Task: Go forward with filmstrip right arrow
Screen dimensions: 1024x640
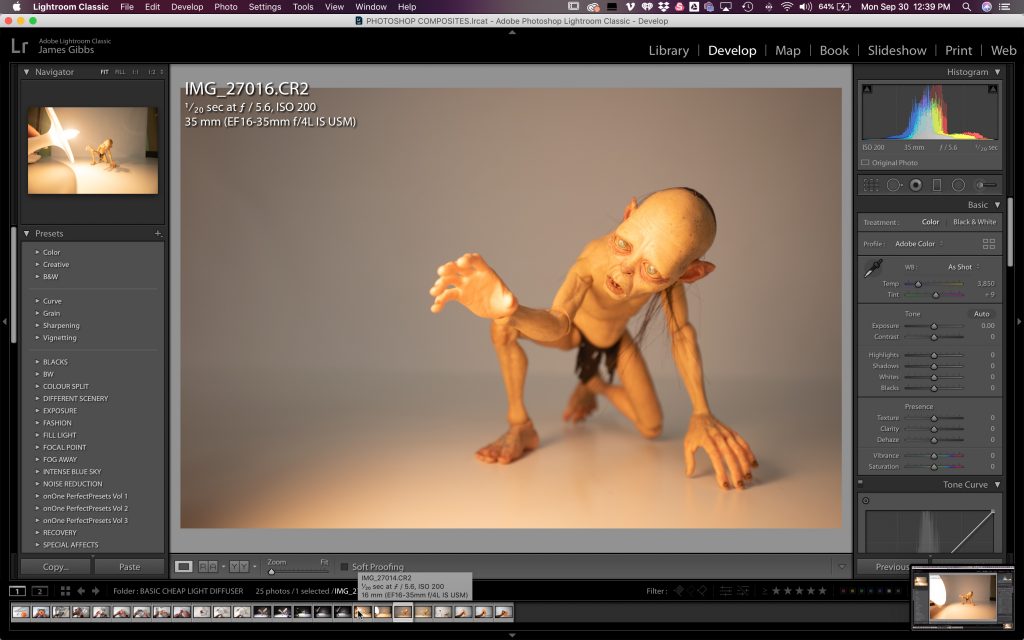Action: 95,591
